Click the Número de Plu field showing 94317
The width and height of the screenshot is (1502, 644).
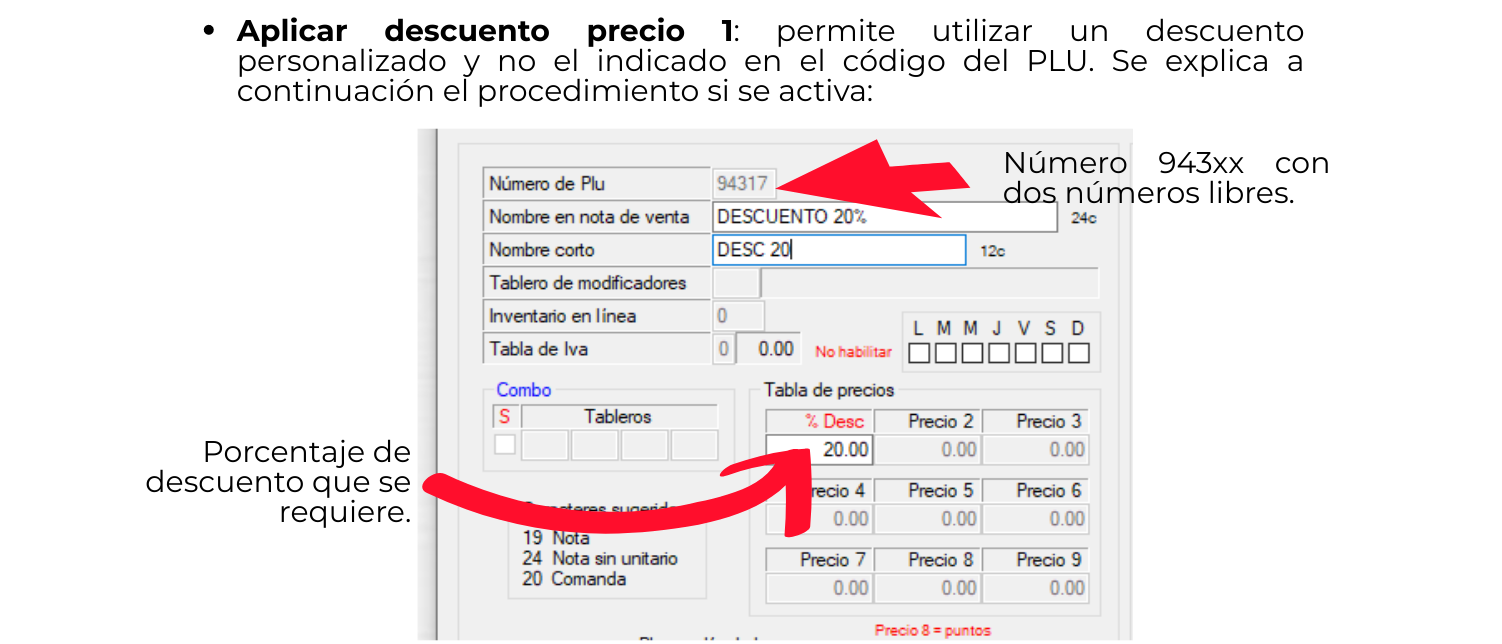tap(742, 184)
